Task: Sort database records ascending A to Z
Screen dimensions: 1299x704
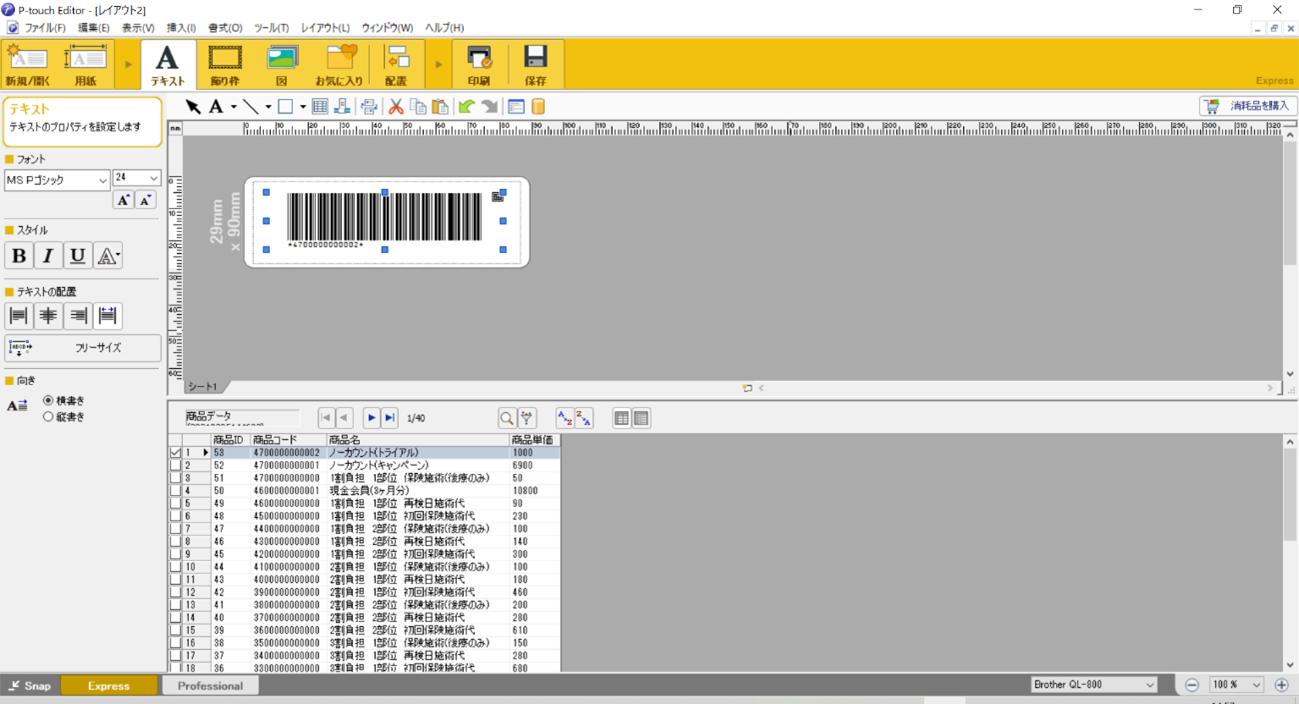Action: 565,418
